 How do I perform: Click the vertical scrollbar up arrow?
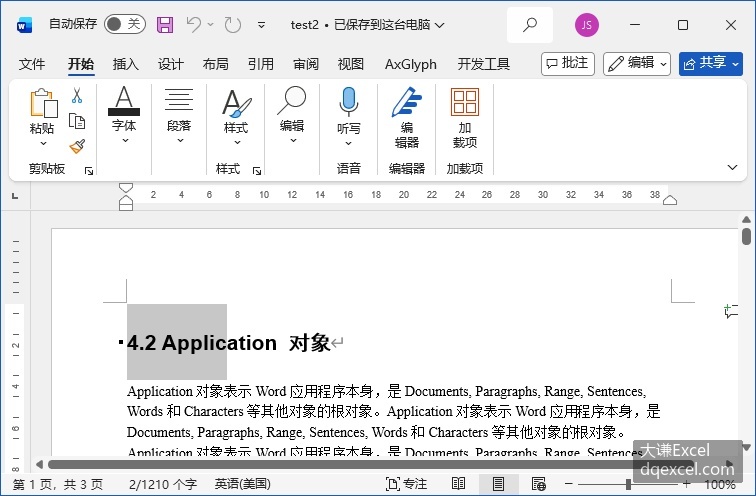pyautogui.click(x=746, y=220)
